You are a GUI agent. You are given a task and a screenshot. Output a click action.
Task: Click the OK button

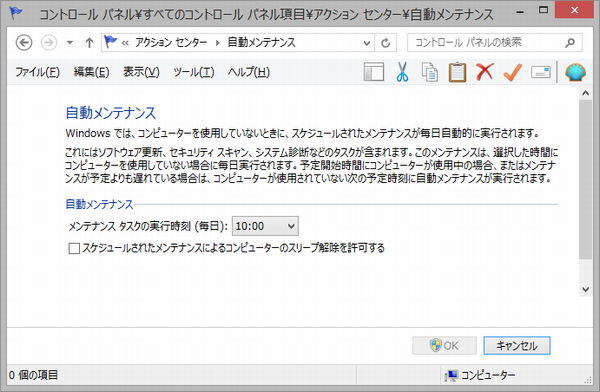click(x=444, y=346)
